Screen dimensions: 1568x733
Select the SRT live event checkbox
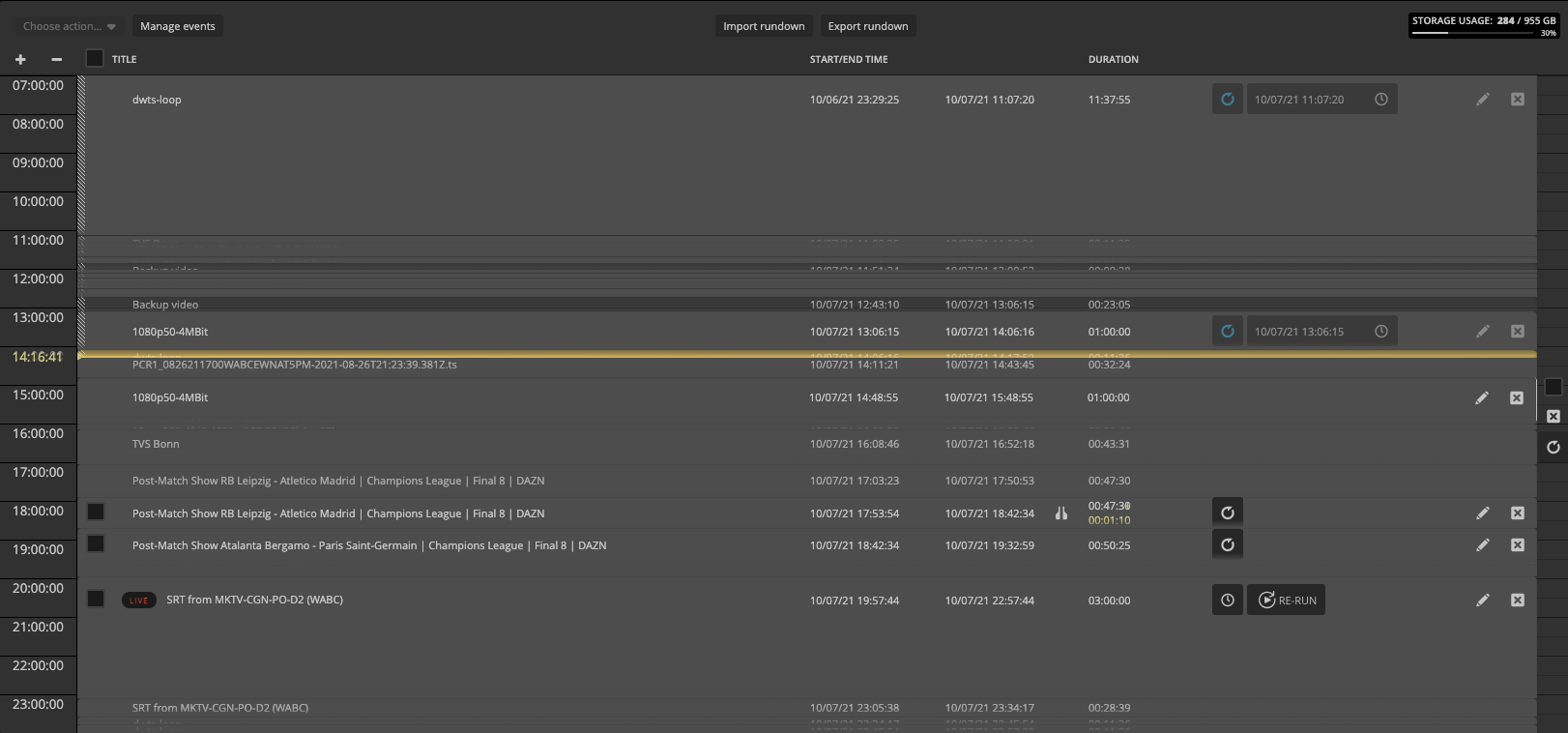coord(96,599)
